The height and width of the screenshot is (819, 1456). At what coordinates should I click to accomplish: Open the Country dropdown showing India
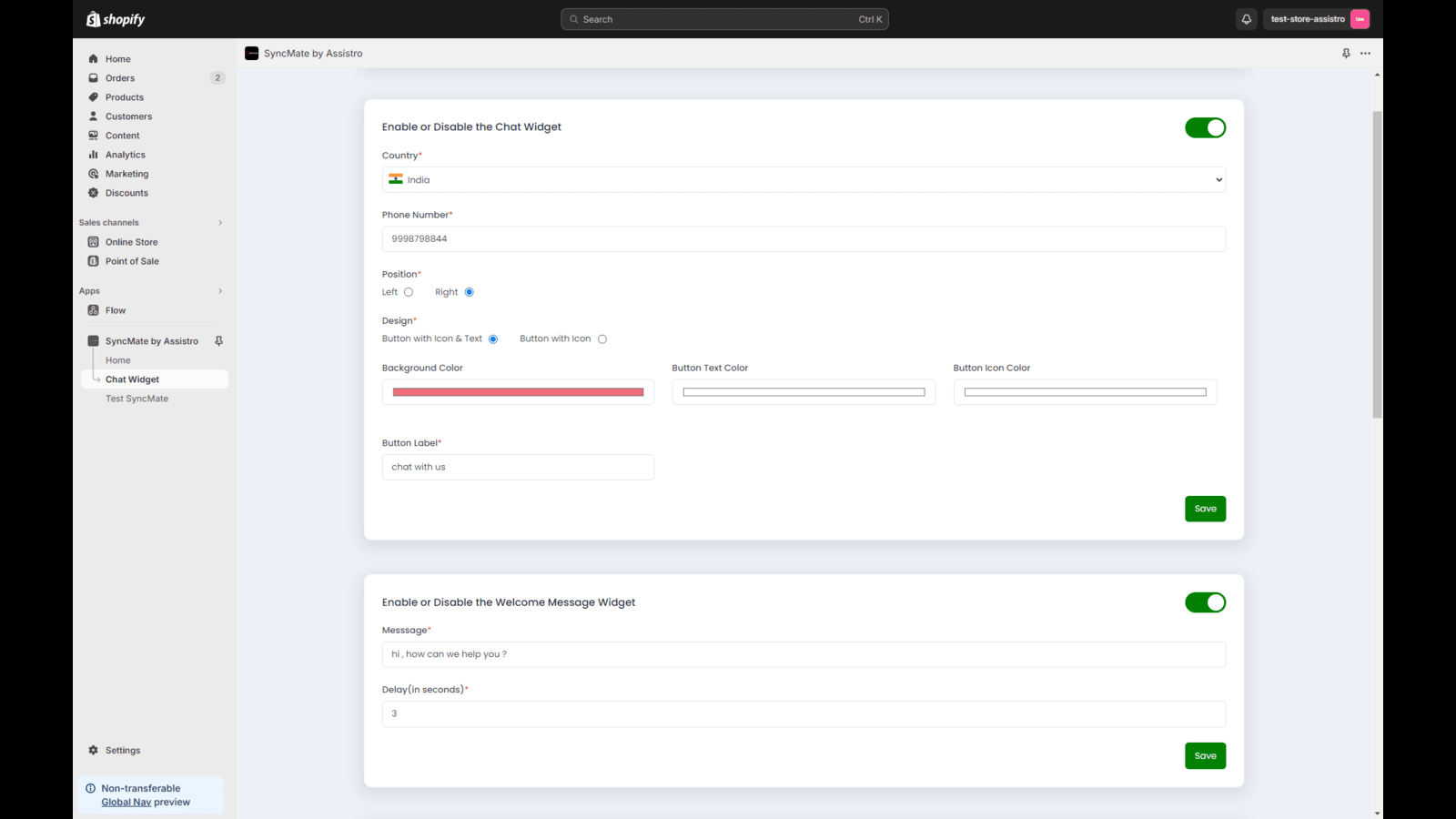tap(803, 180)
